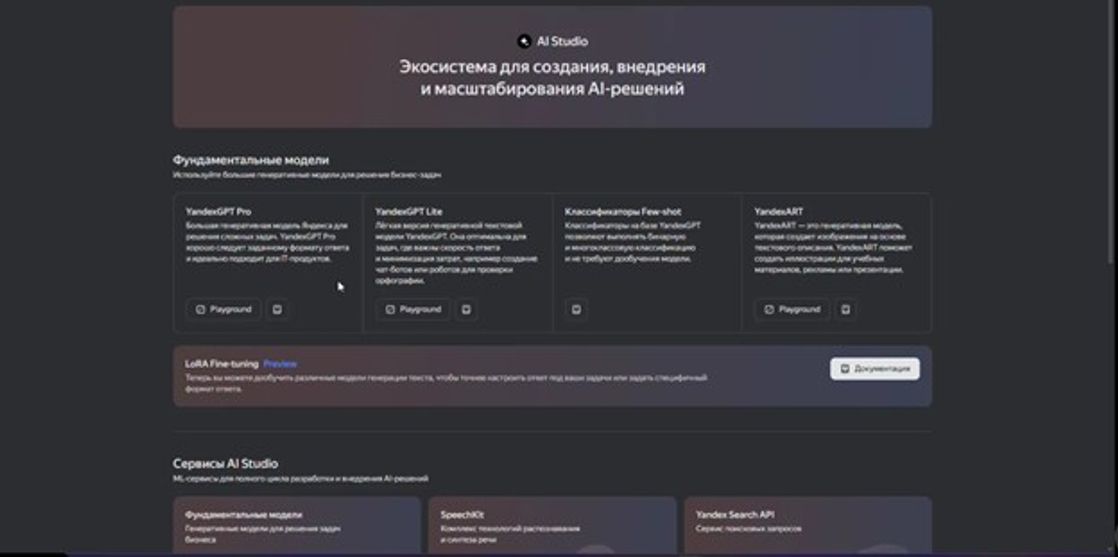Open documentation icon for YandexART
This screenshot has width=1118, height=557.
(x=846, y=310)
